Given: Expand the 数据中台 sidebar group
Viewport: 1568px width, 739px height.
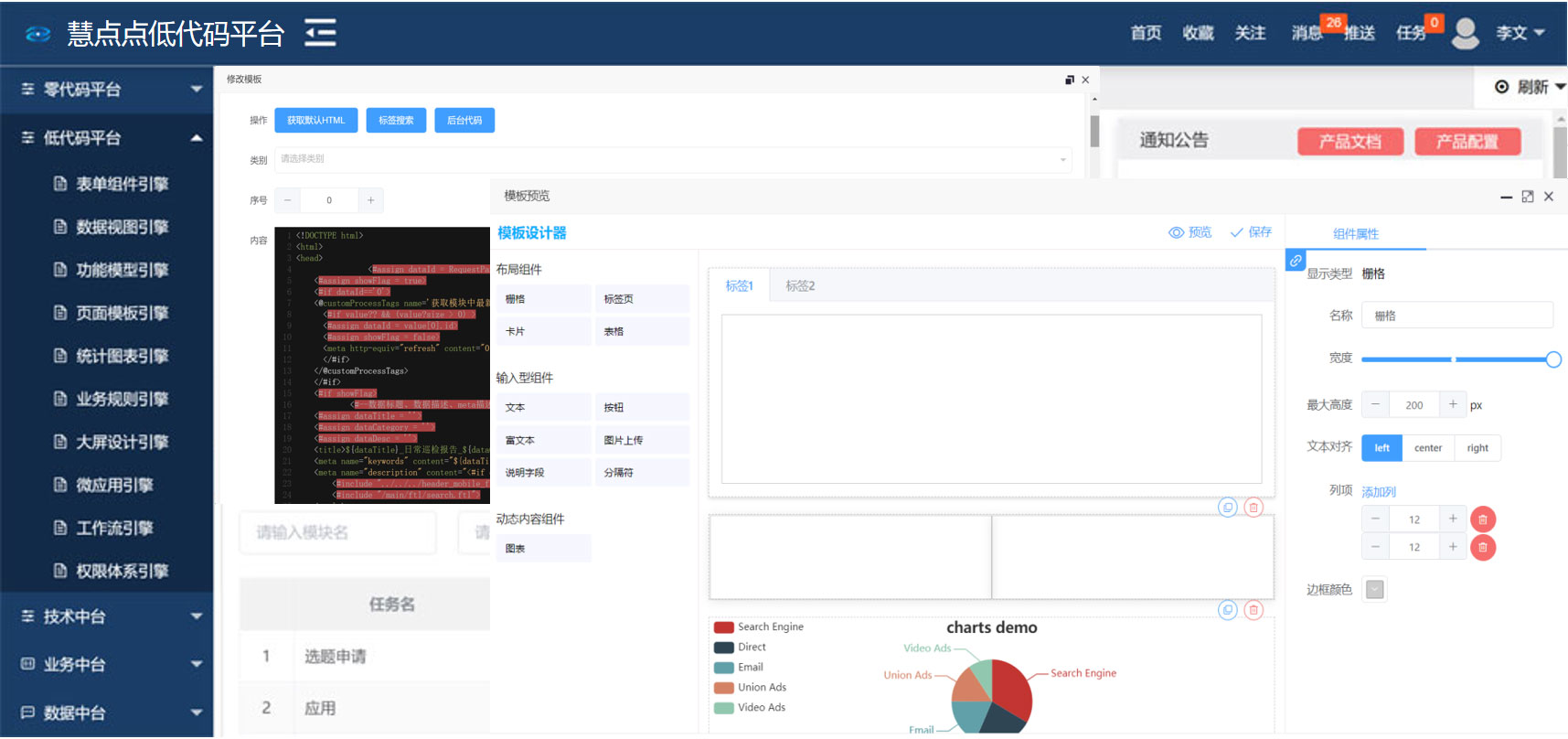Looking at the screenshot, I should tap(197, 712).
